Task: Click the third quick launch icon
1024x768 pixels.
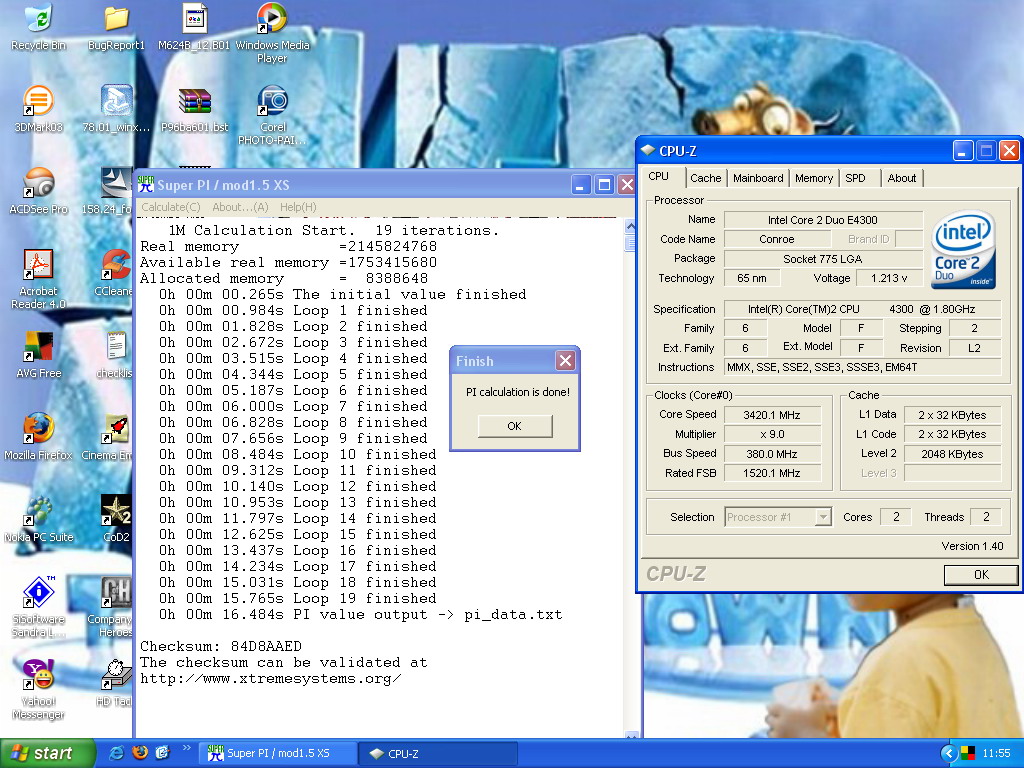Action: pos(162,753)
